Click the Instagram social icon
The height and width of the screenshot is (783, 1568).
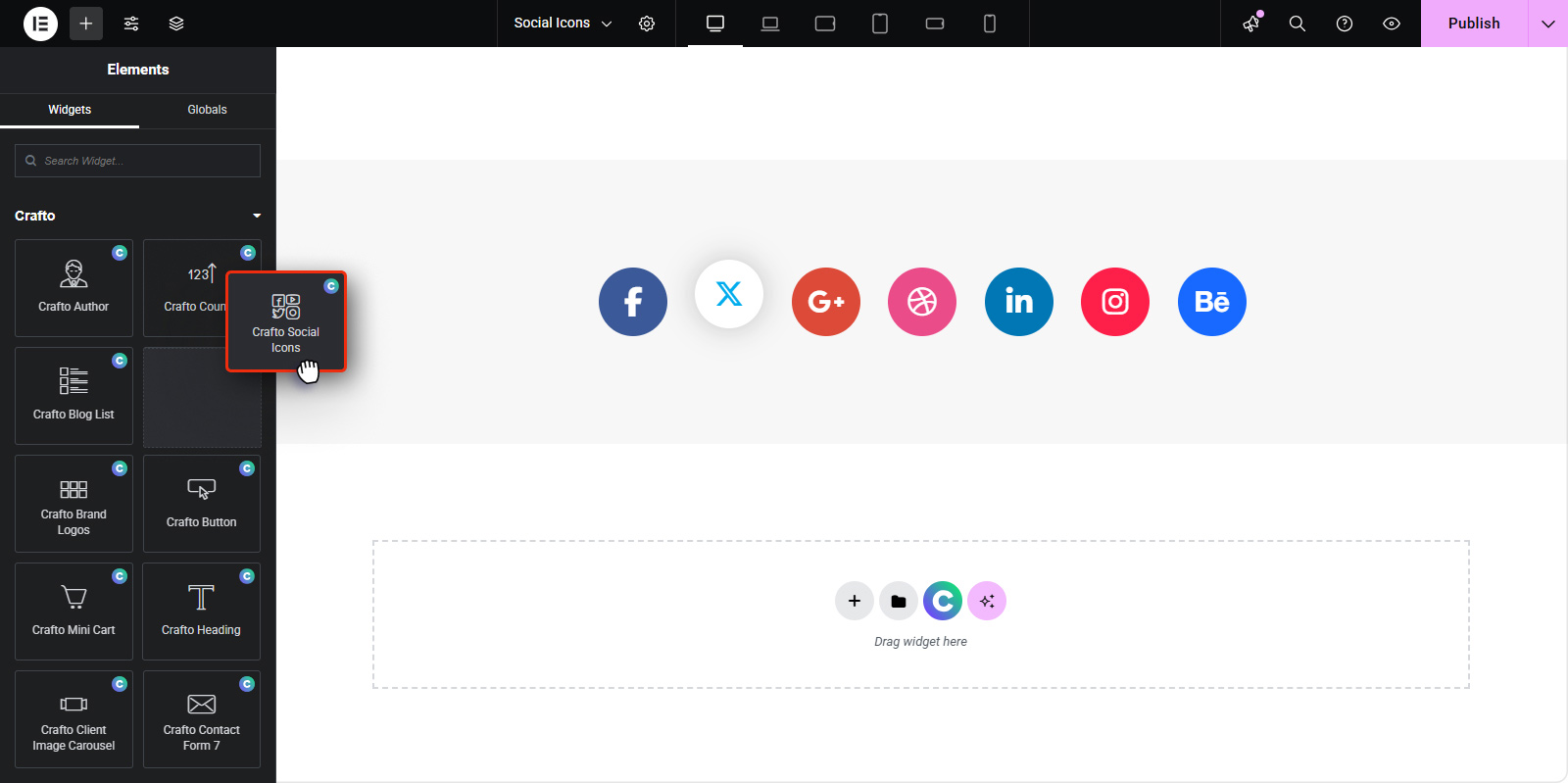pos(1115,302)
